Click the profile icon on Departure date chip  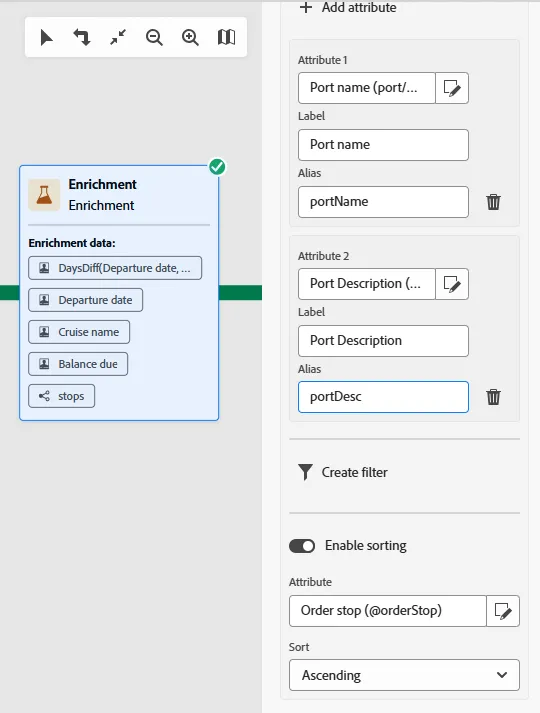pyautogui.click(x=44, y=300)
